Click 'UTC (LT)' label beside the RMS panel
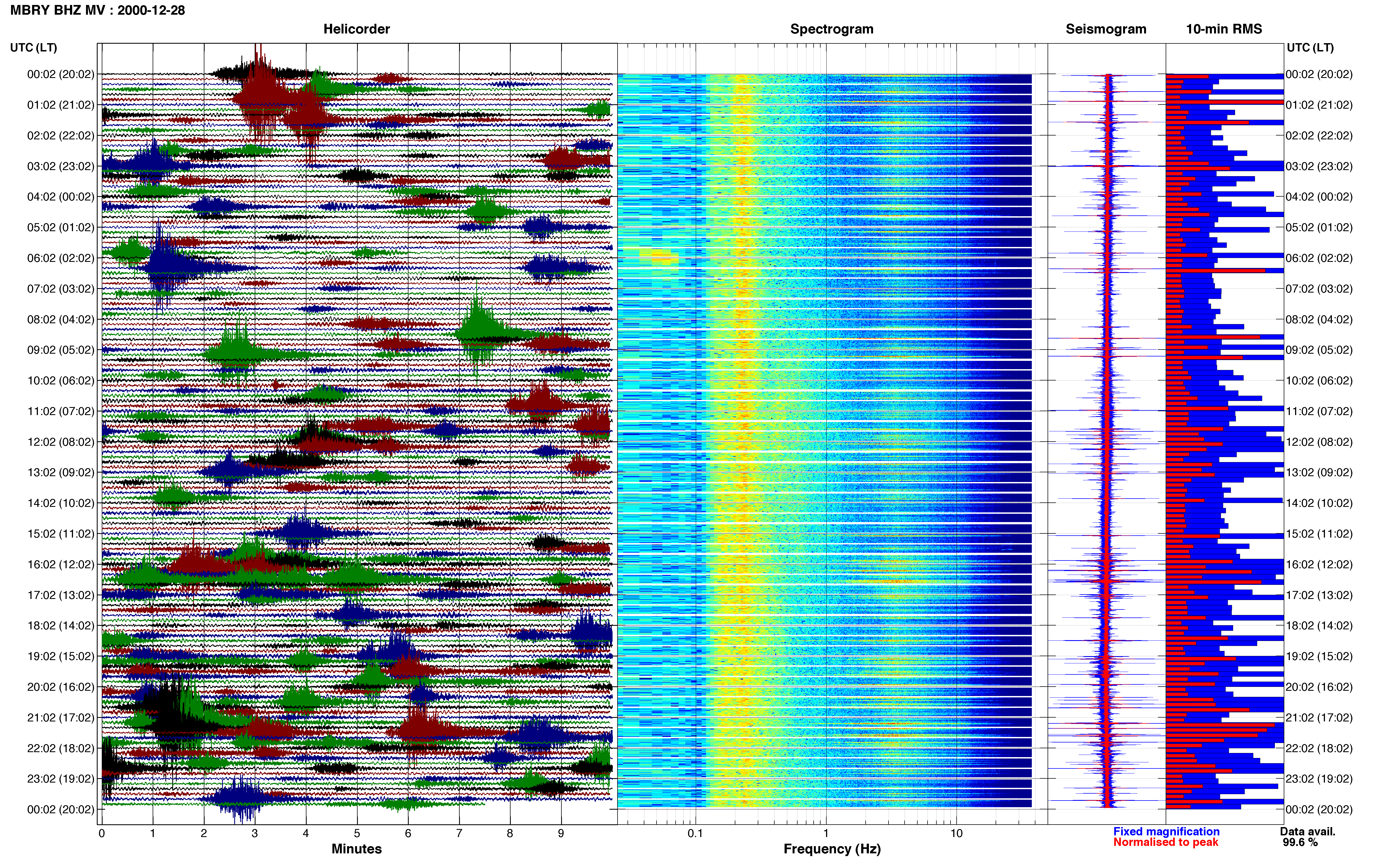 pyautogui.click(x=1311, y=48)
